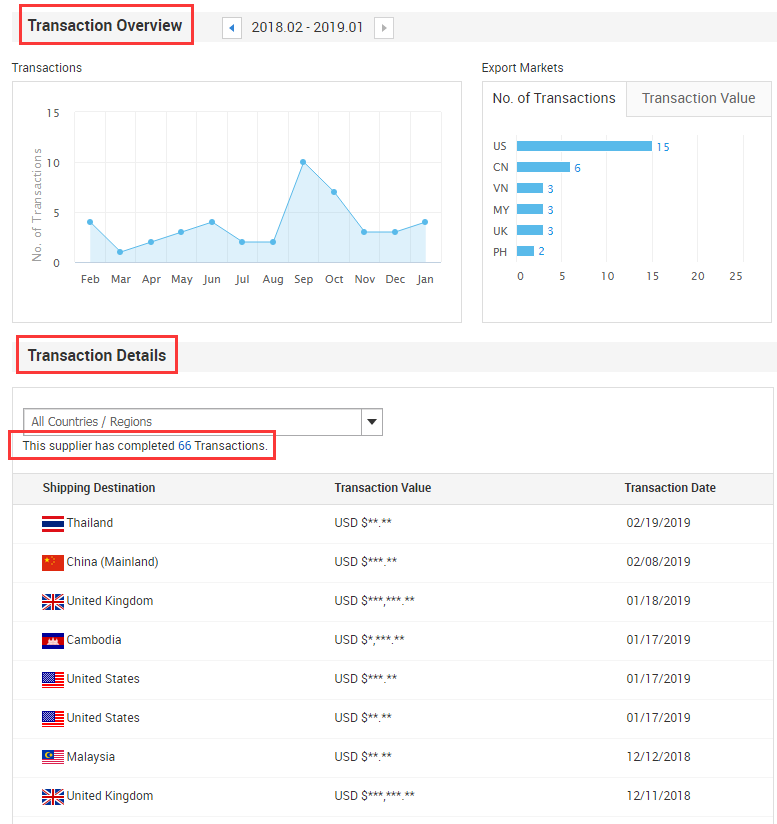Click the Transaction Value column header

click(383, 488)
